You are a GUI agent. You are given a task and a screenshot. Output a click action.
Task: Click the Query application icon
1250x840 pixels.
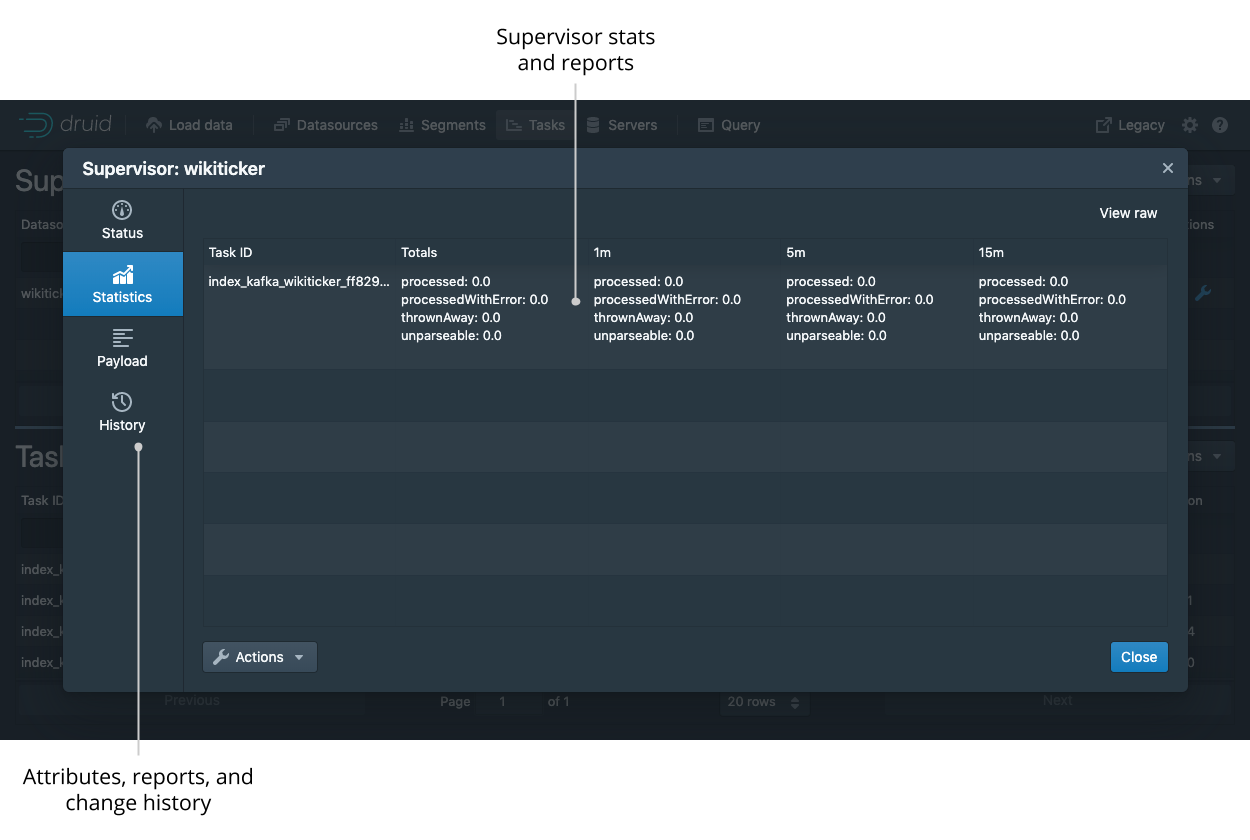click(705, 125)
